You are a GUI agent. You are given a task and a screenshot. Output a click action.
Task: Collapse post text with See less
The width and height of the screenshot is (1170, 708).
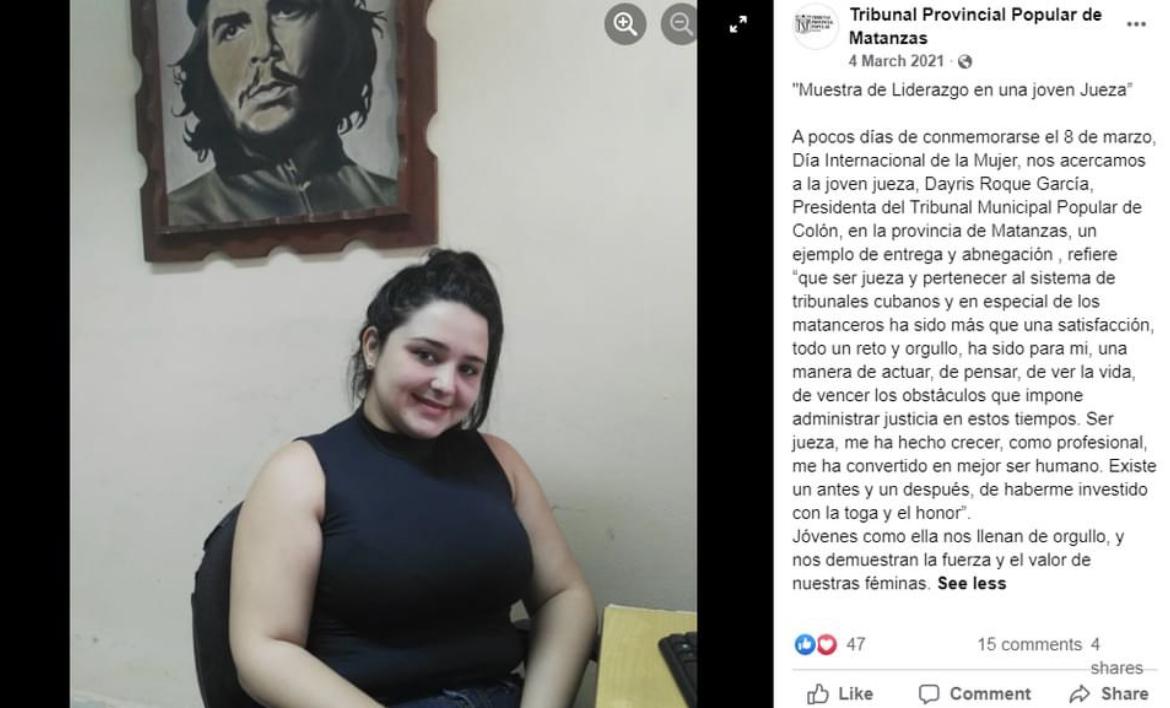click(x=972, y=583)
